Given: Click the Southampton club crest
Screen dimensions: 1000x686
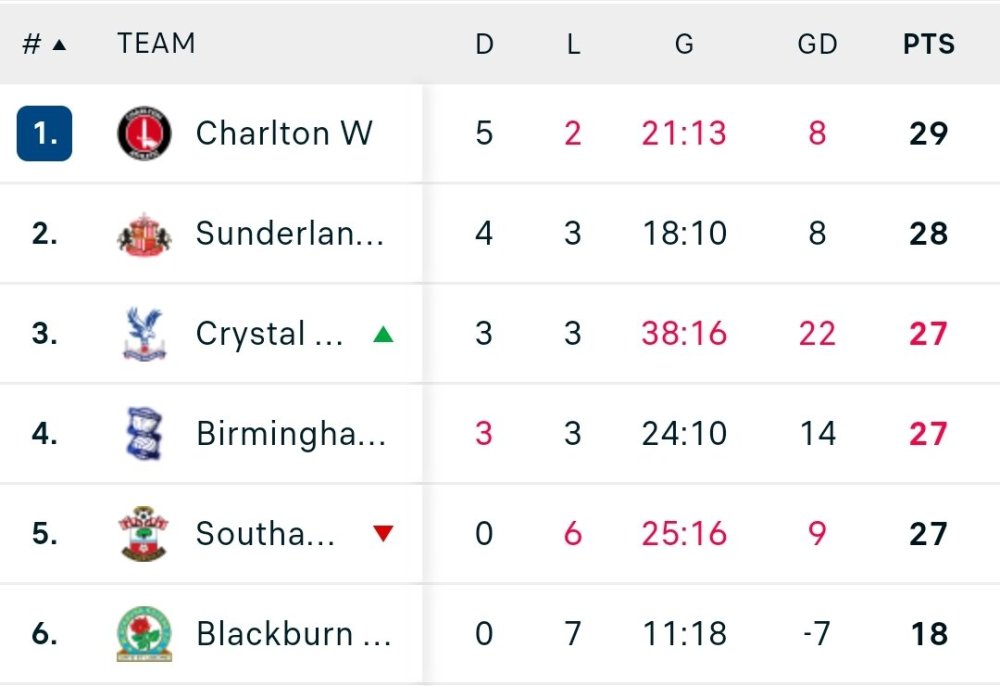Looking at the screenshot, I should (x=144, y=534).
